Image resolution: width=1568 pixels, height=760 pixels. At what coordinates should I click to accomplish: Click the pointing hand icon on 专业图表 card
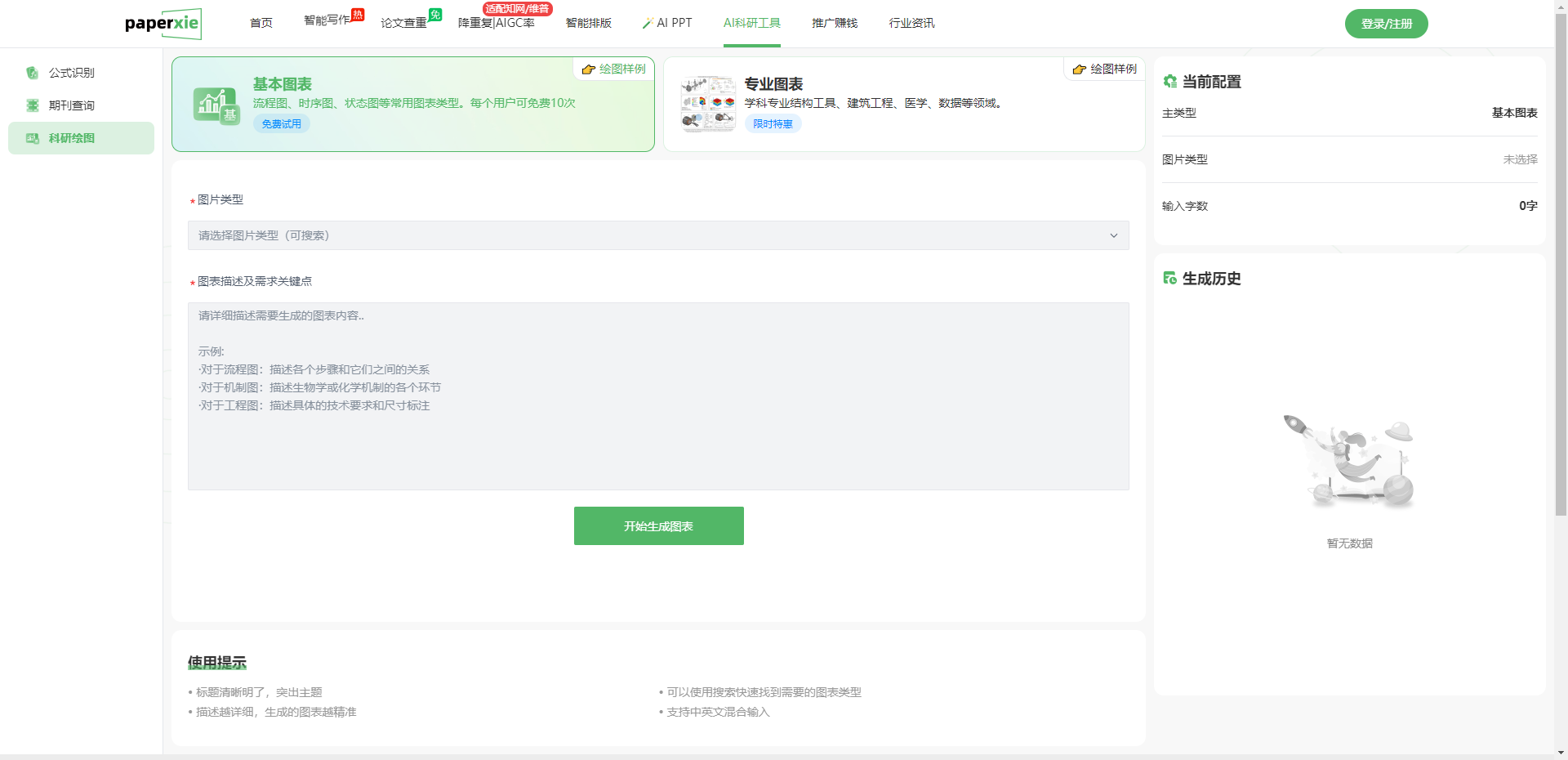[x=1079, y=69]
